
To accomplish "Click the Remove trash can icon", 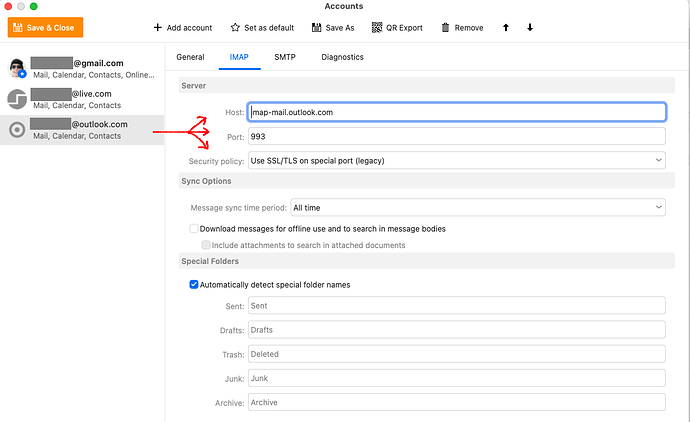I will click(x=445, y=27).
